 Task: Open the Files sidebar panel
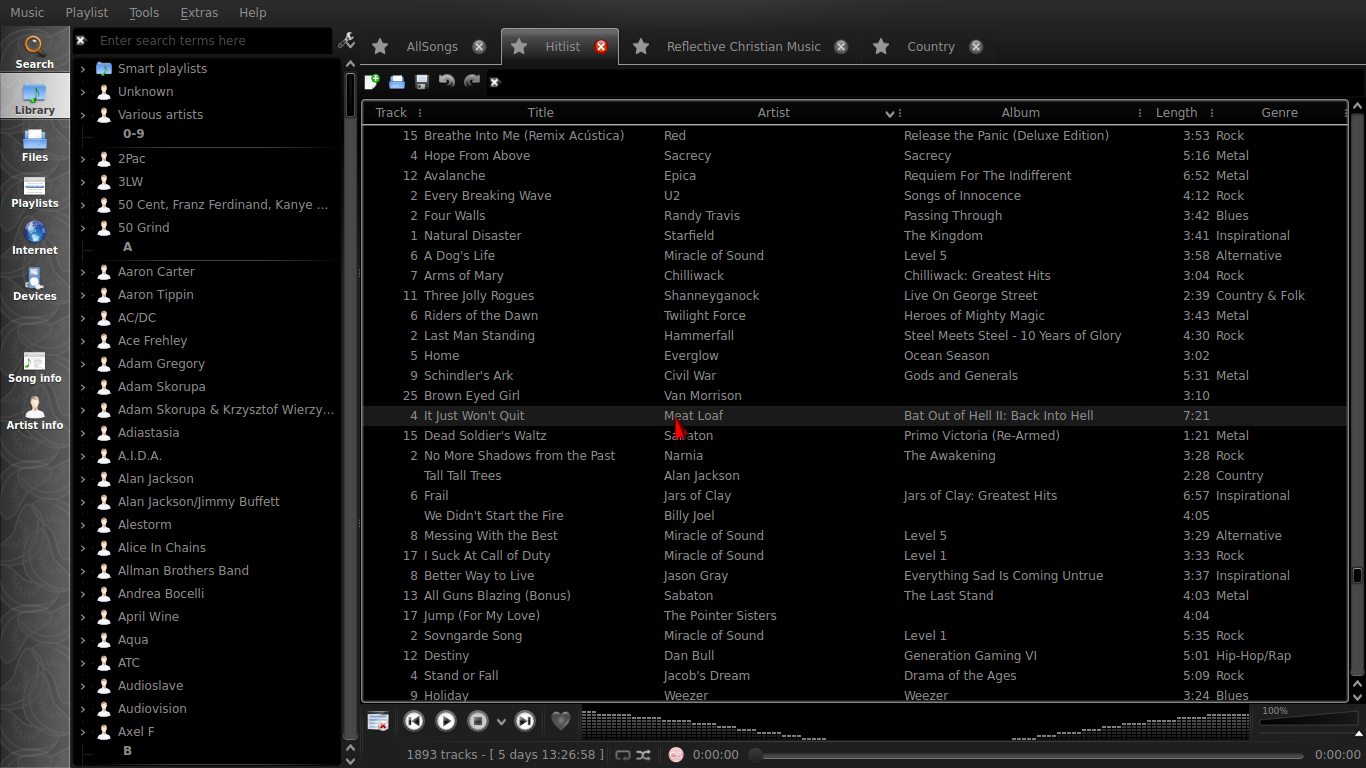click(34, 145)
